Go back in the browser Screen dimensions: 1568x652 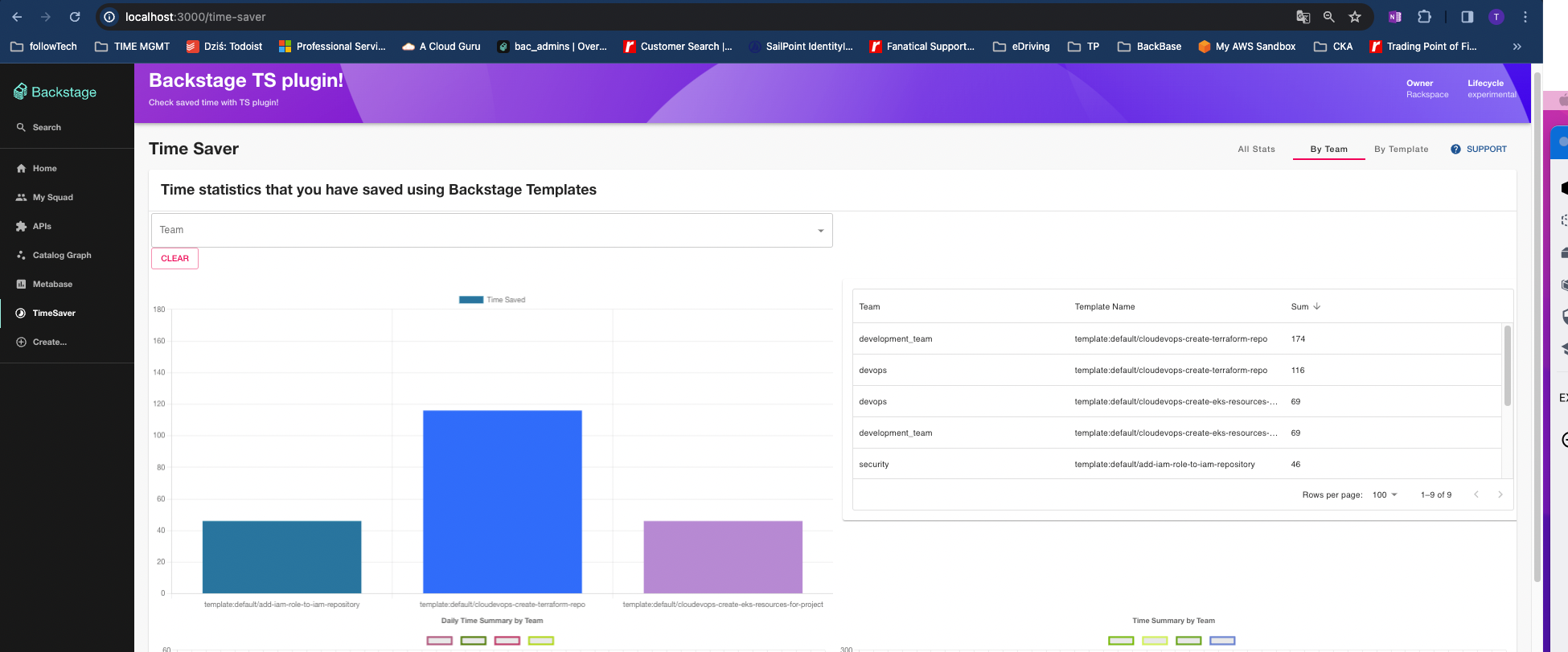click(17, 16)
